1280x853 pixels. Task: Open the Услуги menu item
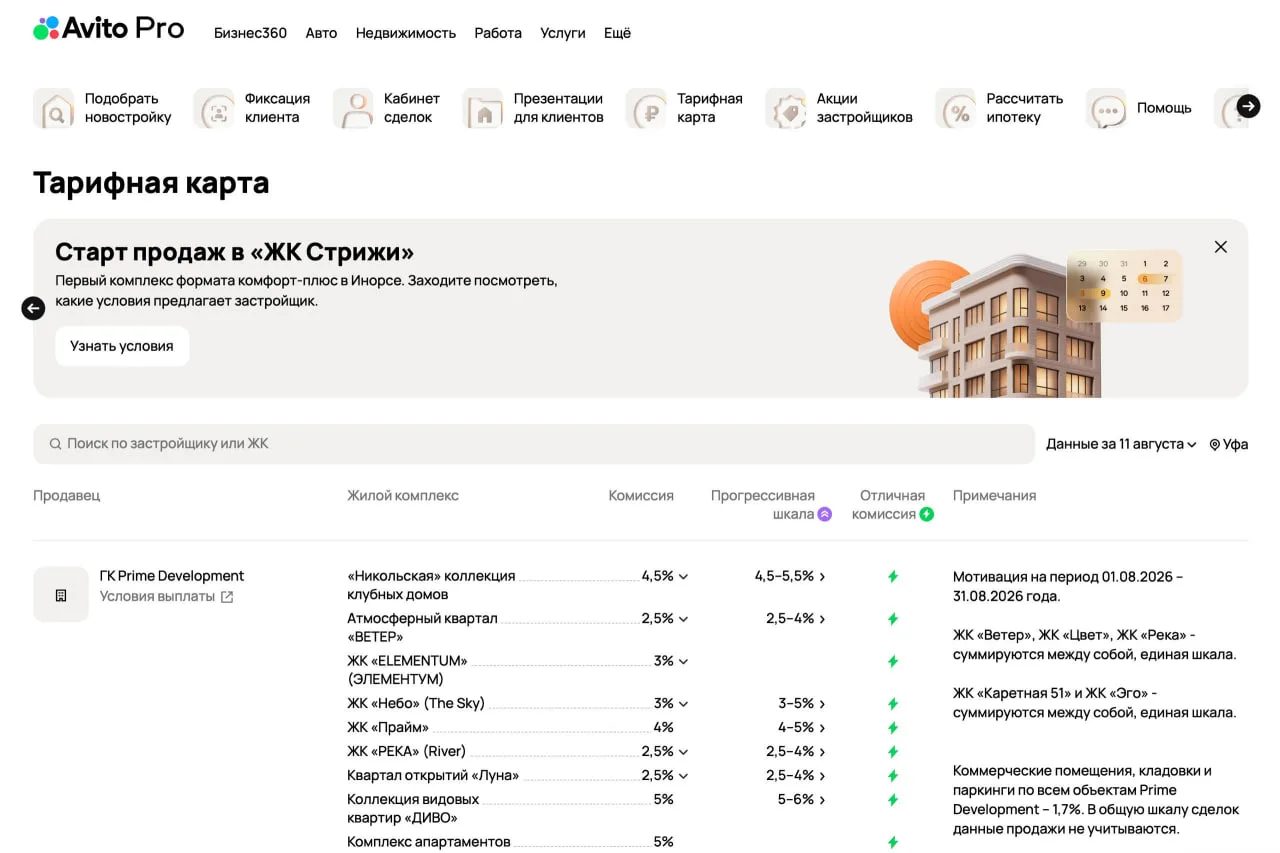coord(563,33)
